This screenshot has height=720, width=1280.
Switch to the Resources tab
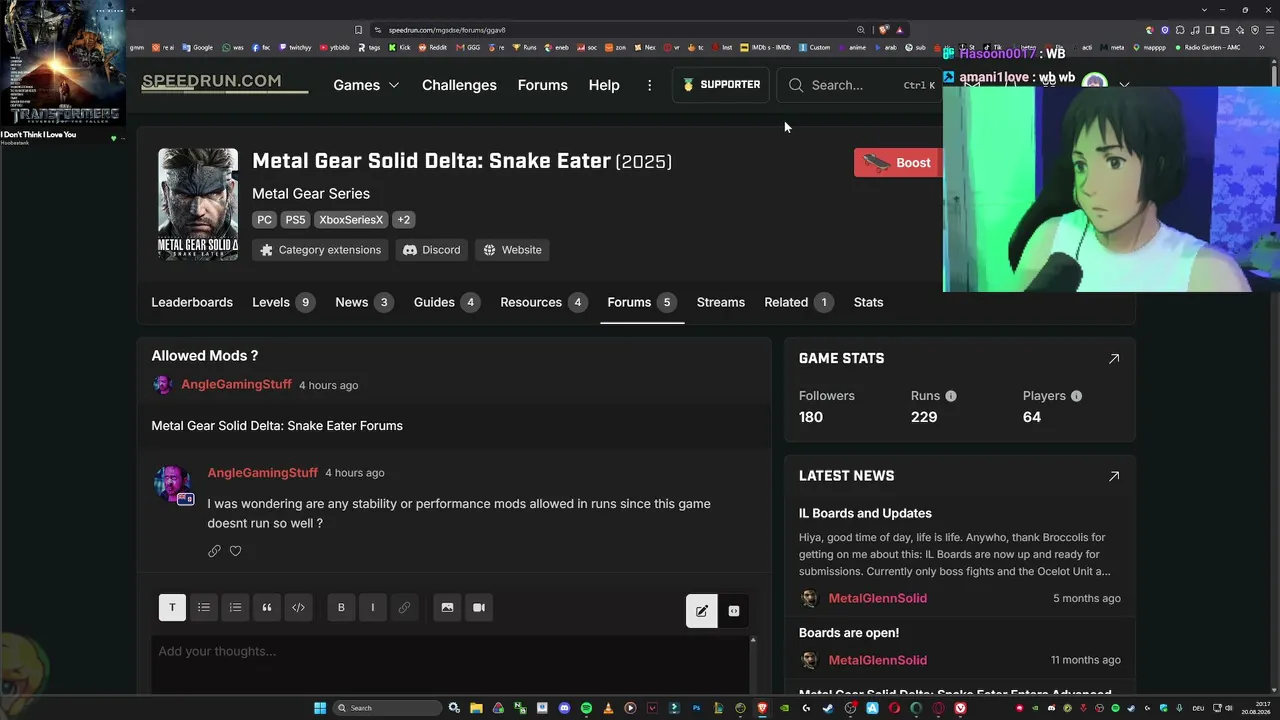point(544,302)
